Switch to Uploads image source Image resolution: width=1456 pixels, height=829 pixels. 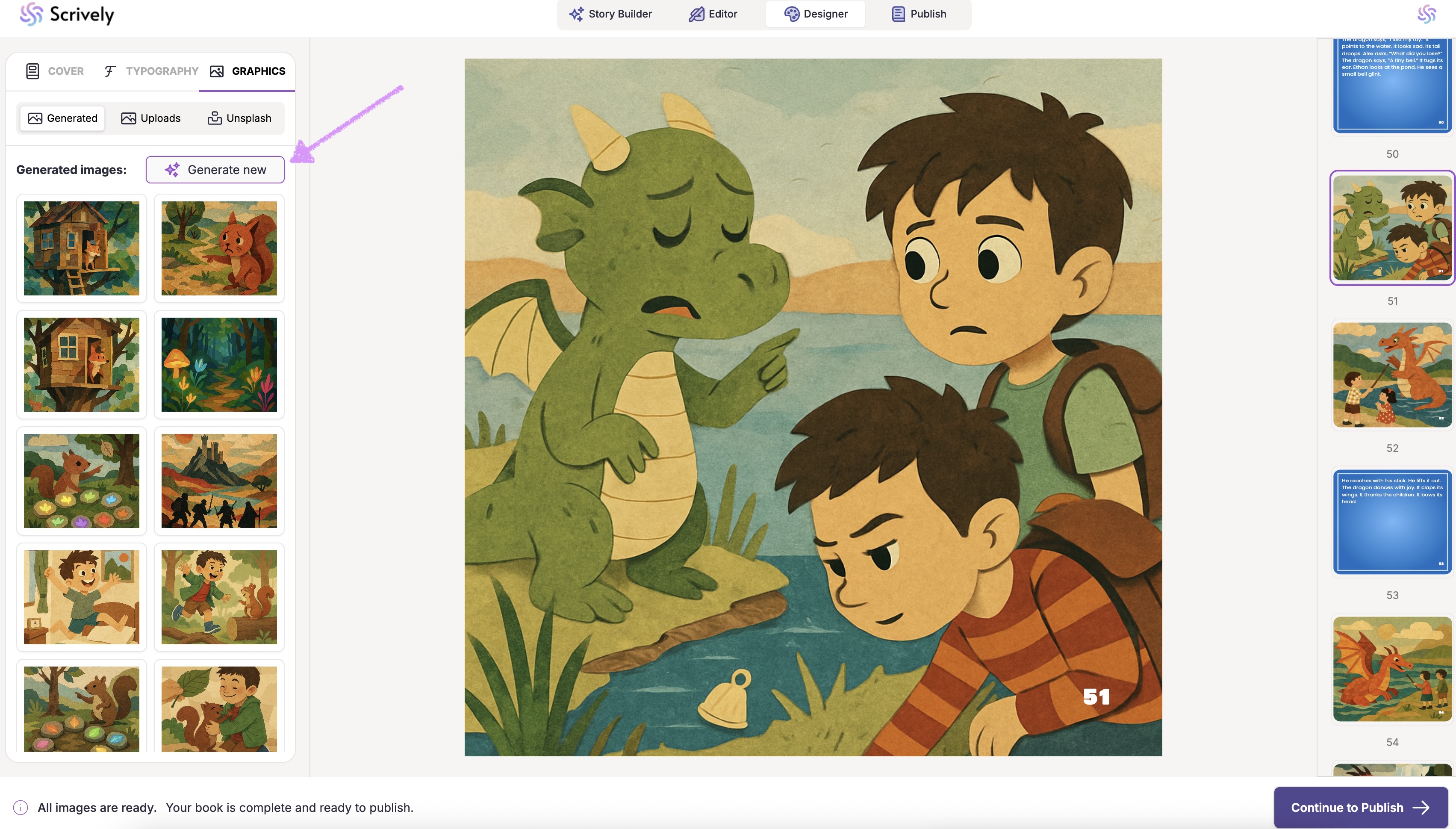coord(151,118)
